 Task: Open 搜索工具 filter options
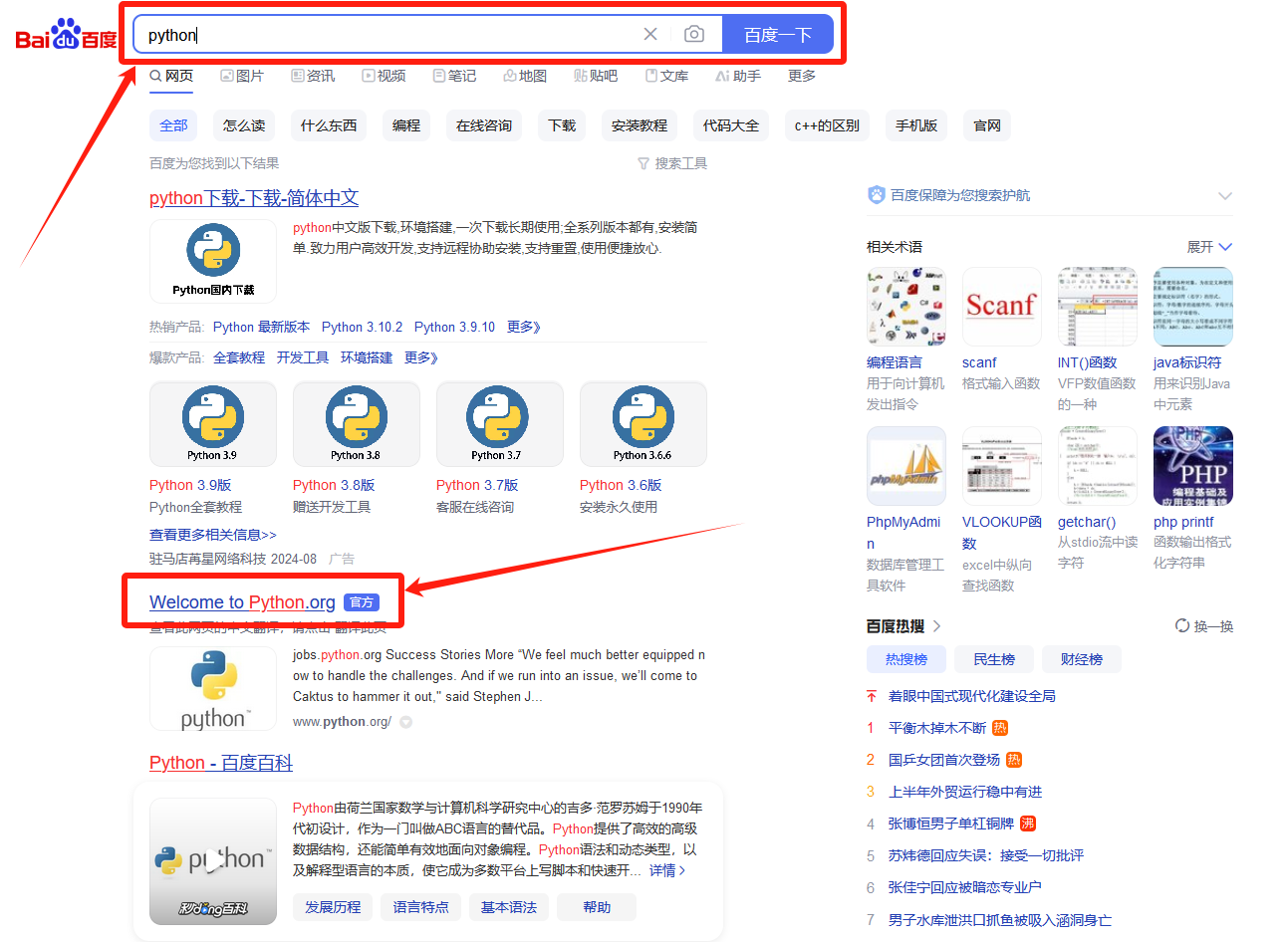(672, 163)
